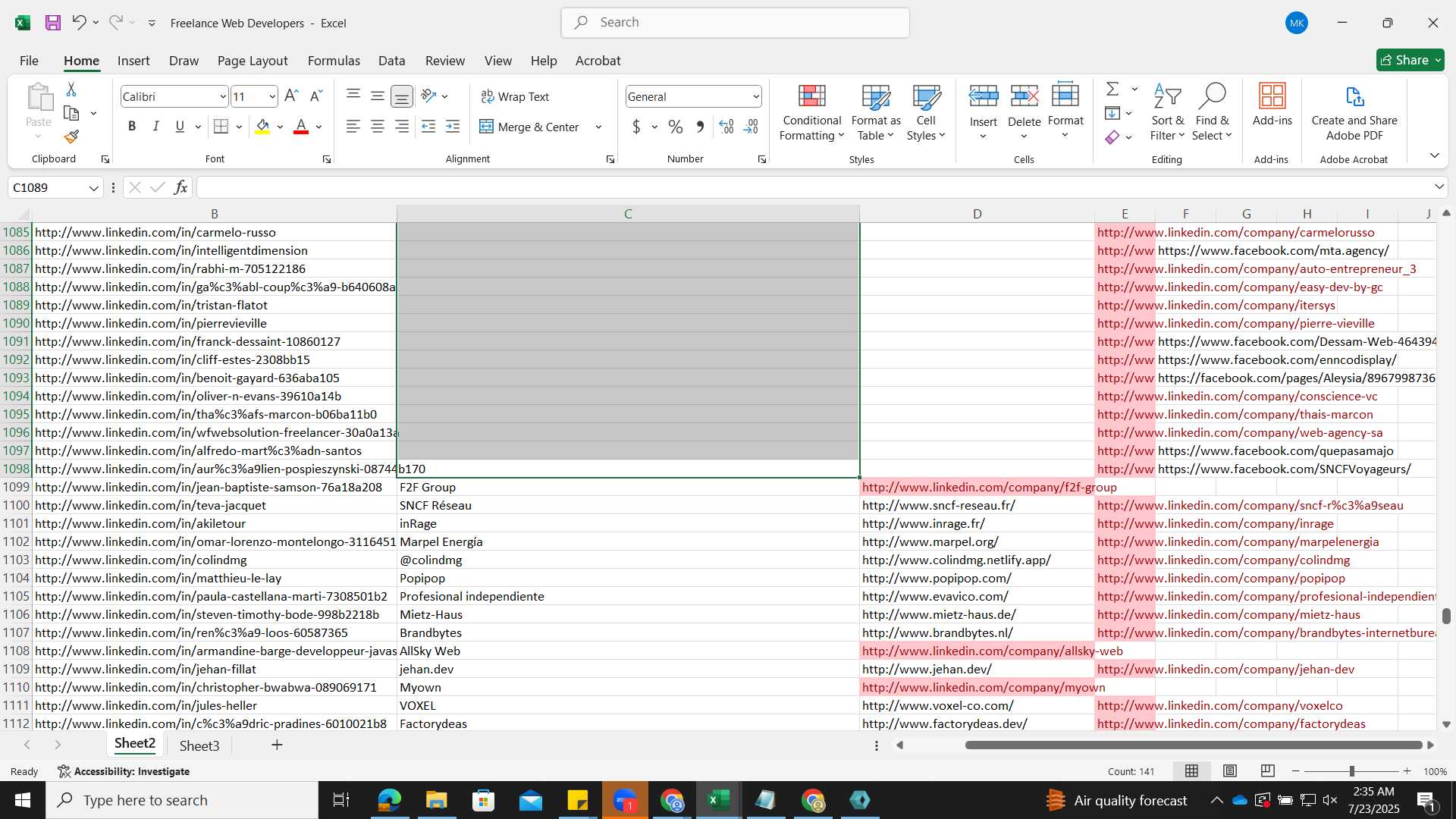Viewport: 1456px width, 819px height.
Task: Click the Share button
Action: 1410,60
